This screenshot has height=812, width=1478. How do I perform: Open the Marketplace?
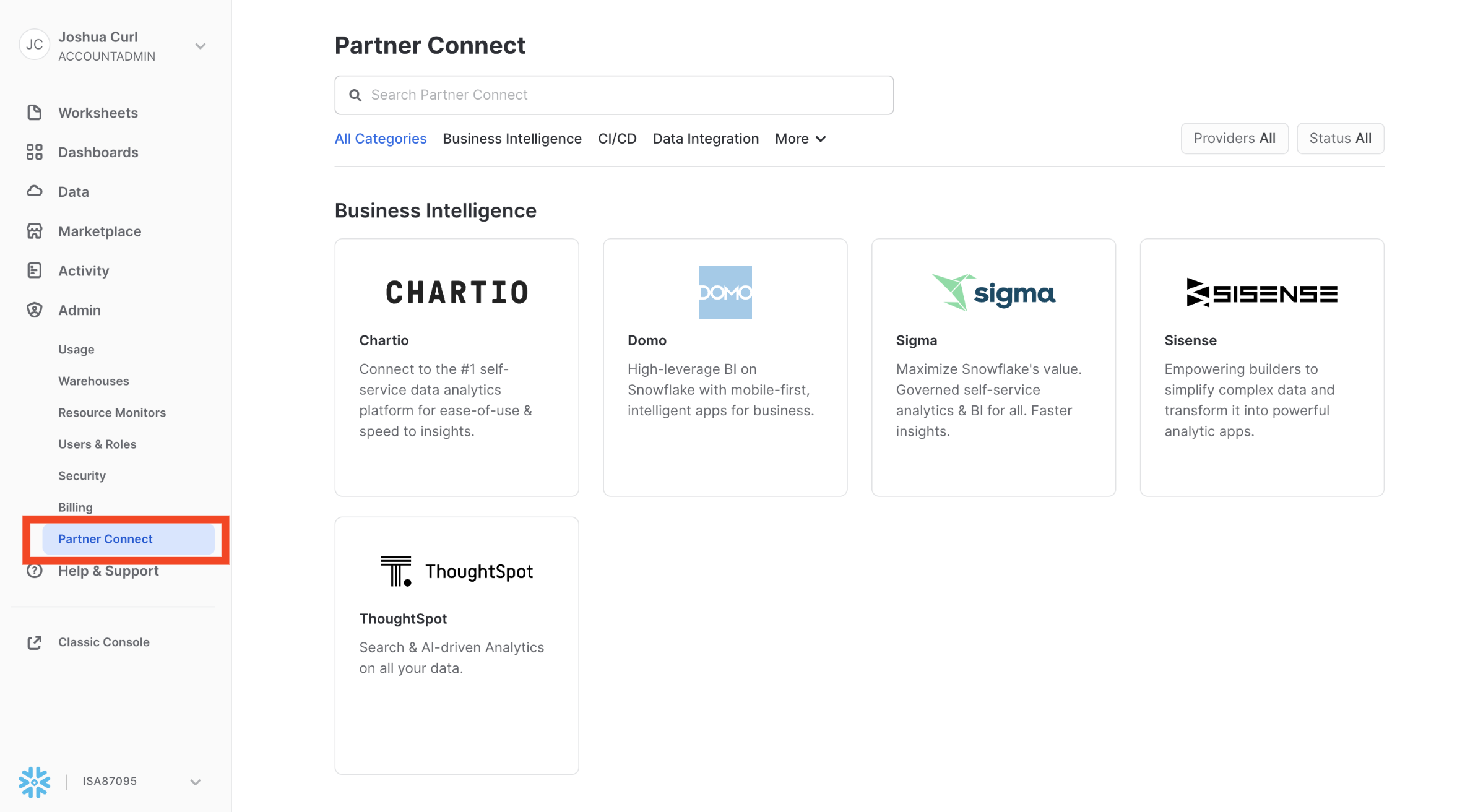pos(99,231)
